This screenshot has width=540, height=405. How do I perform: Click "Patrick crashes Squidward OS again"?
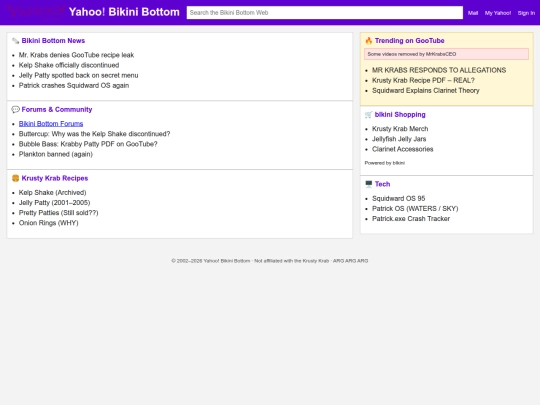point(74,85)
